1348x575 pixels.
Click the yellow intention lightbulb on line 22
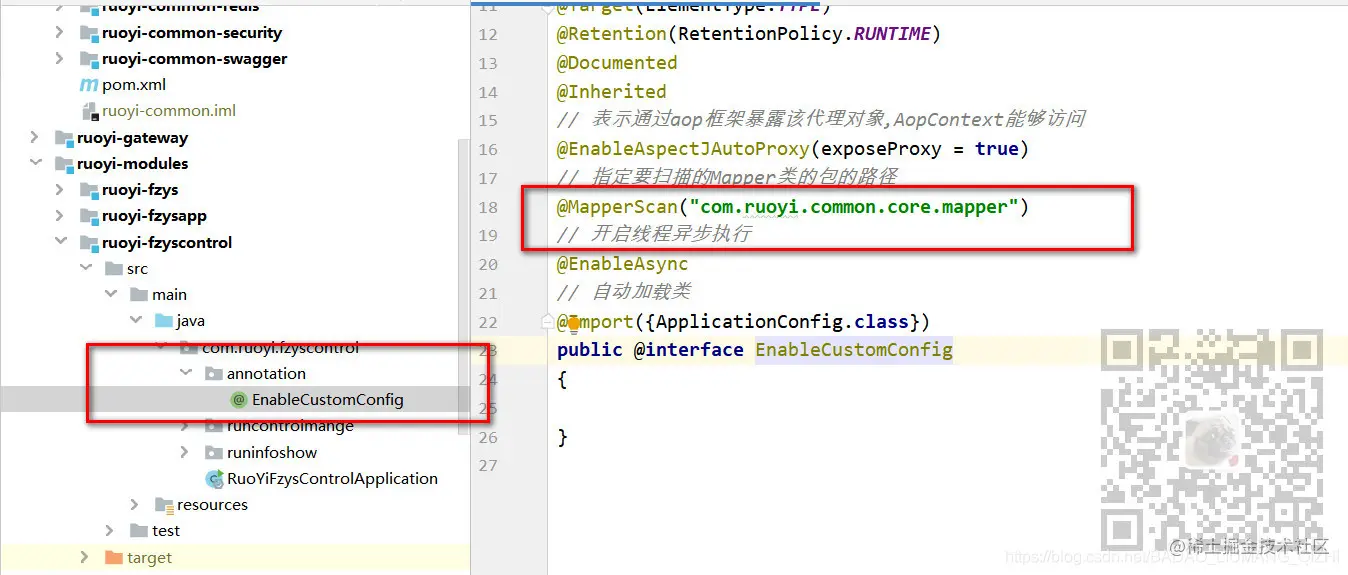(x=574, y=322)
